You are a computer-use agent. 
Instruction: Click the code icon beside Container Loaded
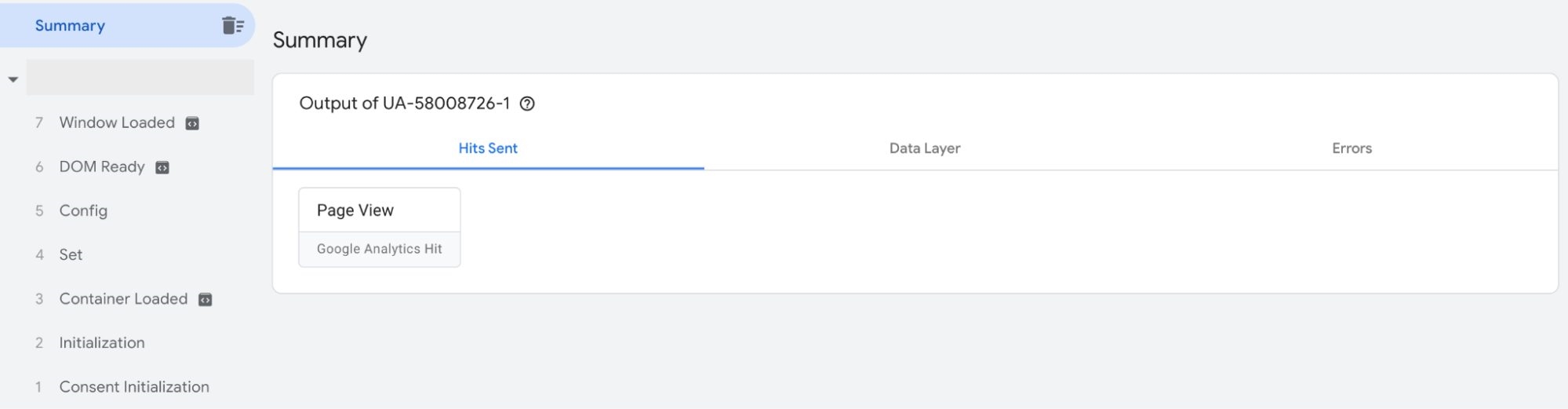point(206,299)
